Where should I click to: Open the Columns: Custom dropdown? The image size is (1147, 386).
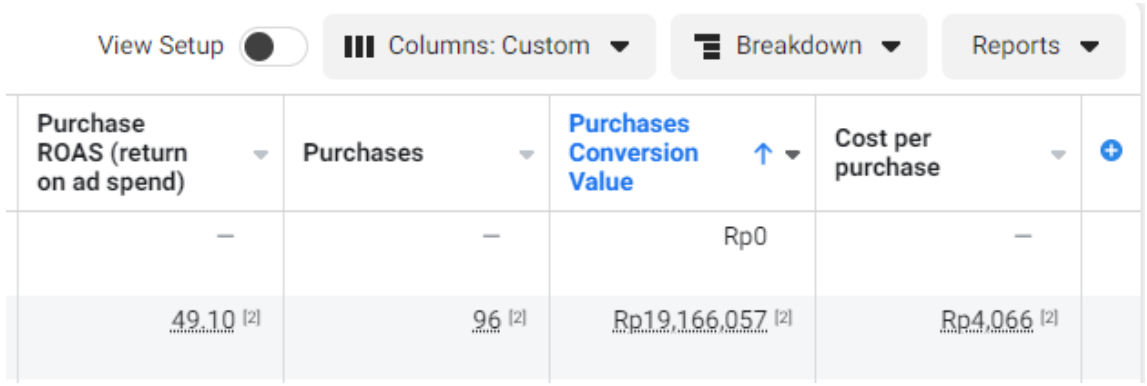[x=489, y=46]
